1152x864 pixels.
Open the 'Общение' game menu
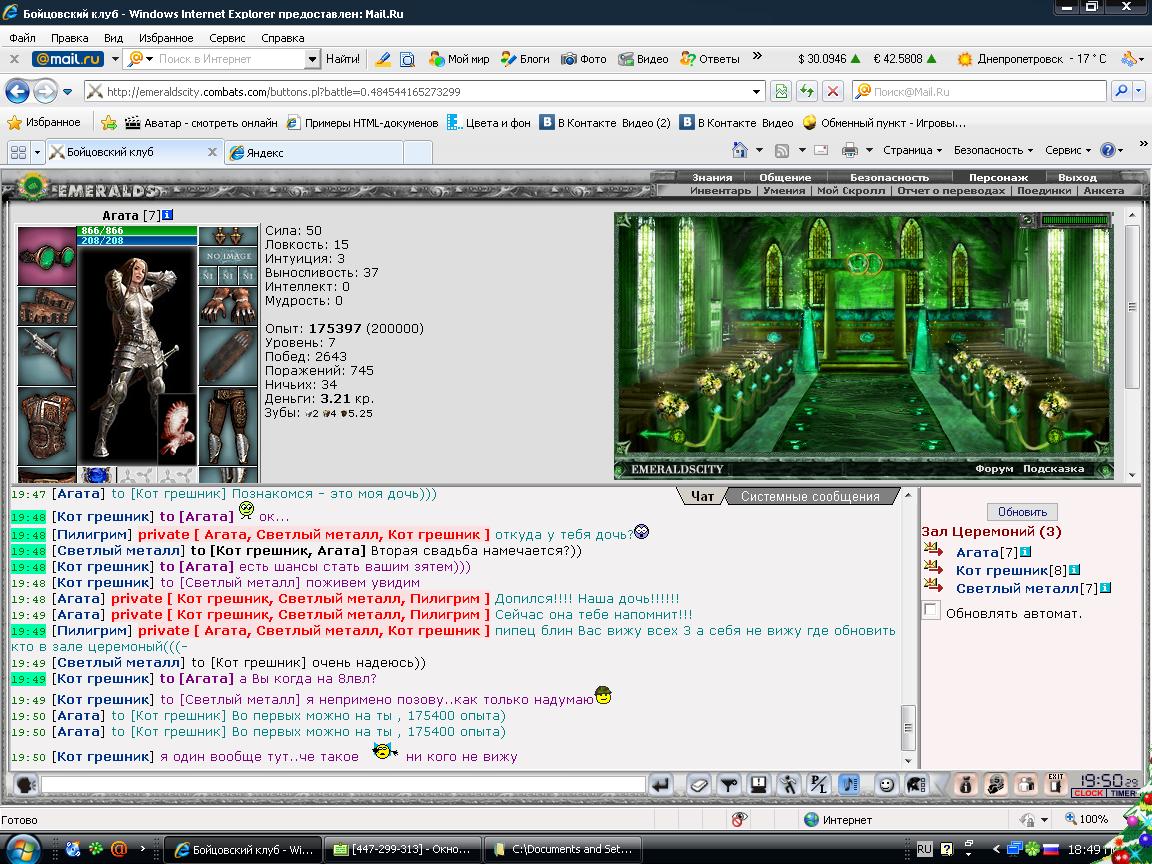click(785, 177)
